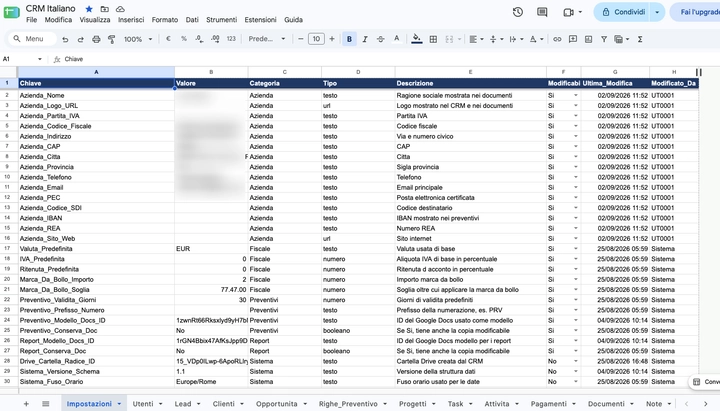720x411 pixels.
Task: Open Condividi options dropdown arrow
Action: 657,12
